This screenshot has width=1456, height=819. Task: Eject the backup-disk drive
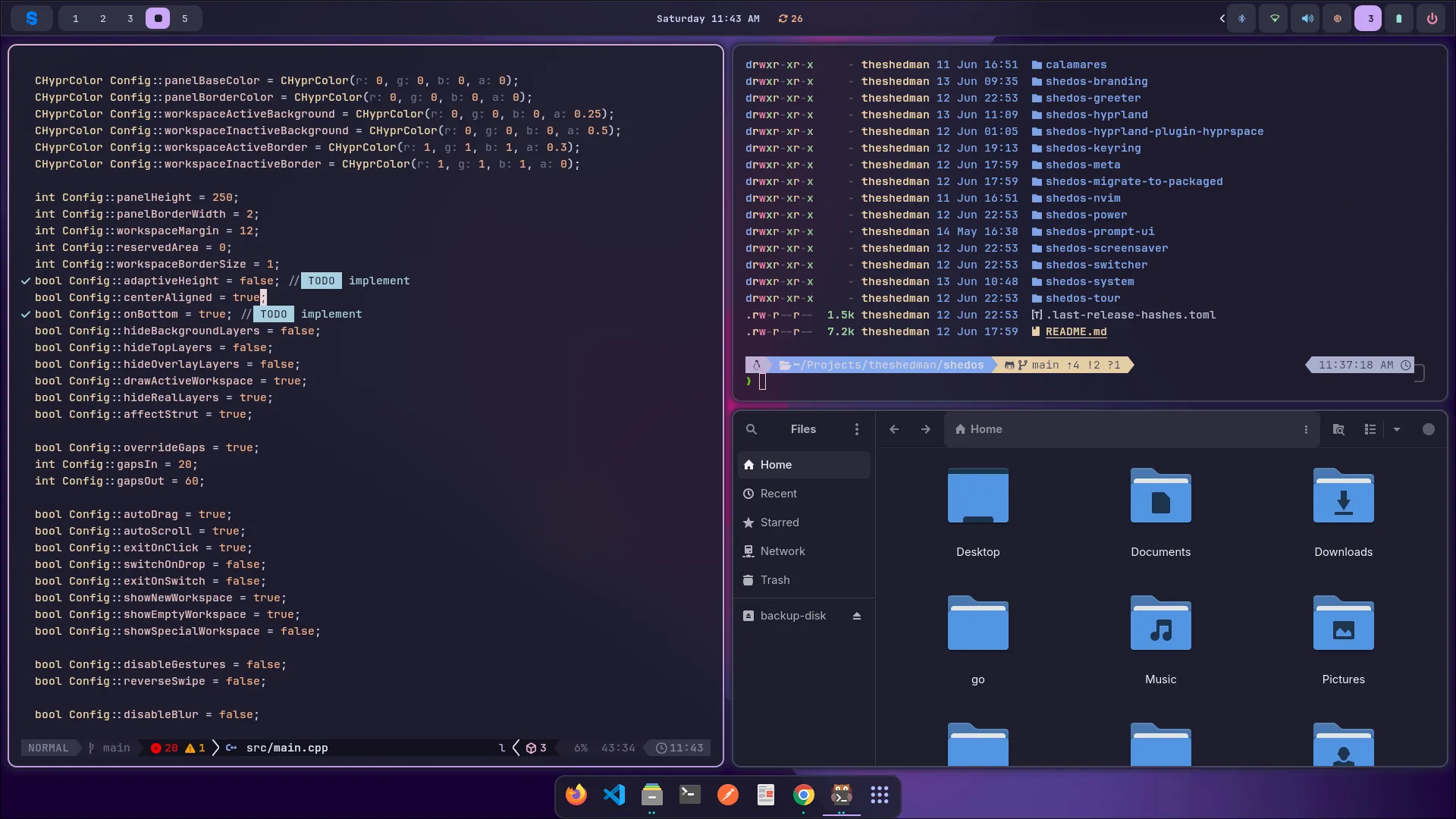pos(857,616)
